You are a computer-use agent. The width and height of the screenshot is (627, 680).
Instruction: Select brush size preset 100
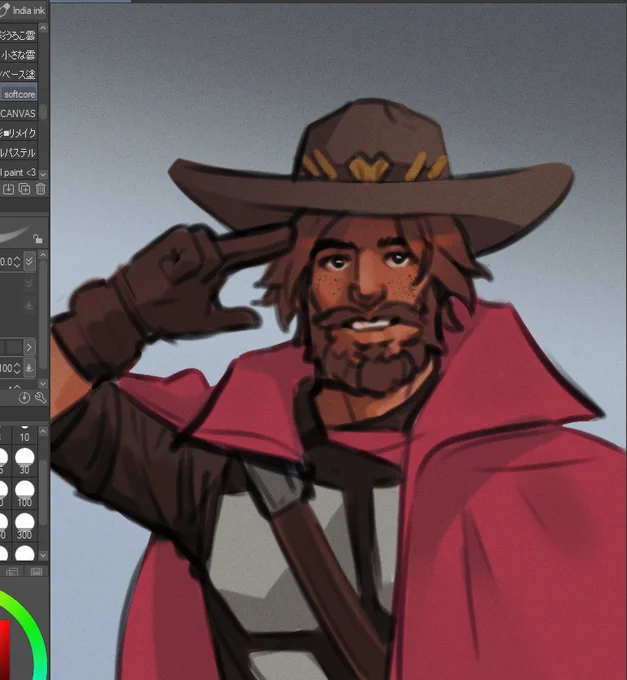(x=24, y=494)
